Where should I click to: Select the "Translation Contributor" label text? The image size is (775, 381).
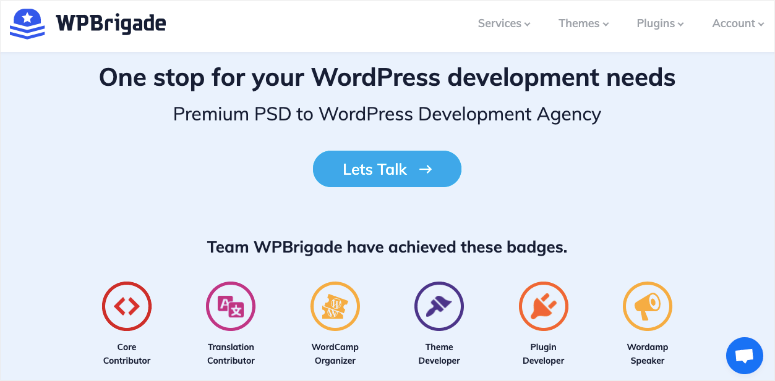point(231,354)
